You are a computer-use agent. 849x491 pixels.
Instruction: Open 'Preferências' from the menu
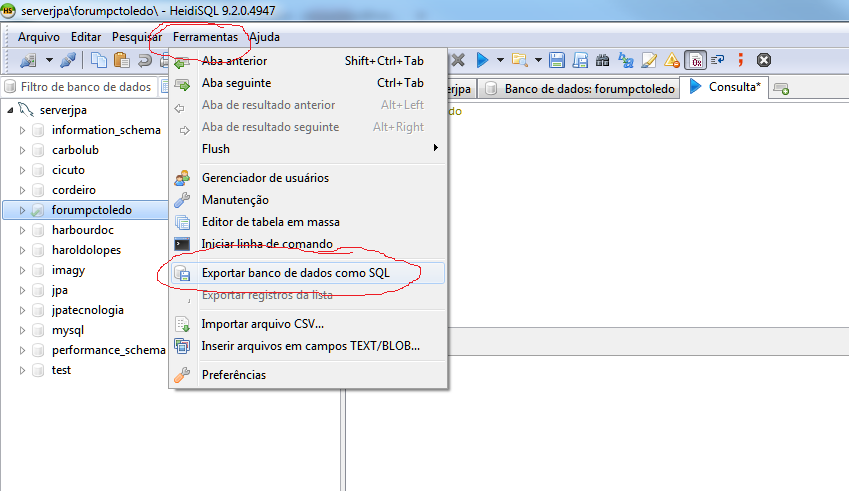308,375
